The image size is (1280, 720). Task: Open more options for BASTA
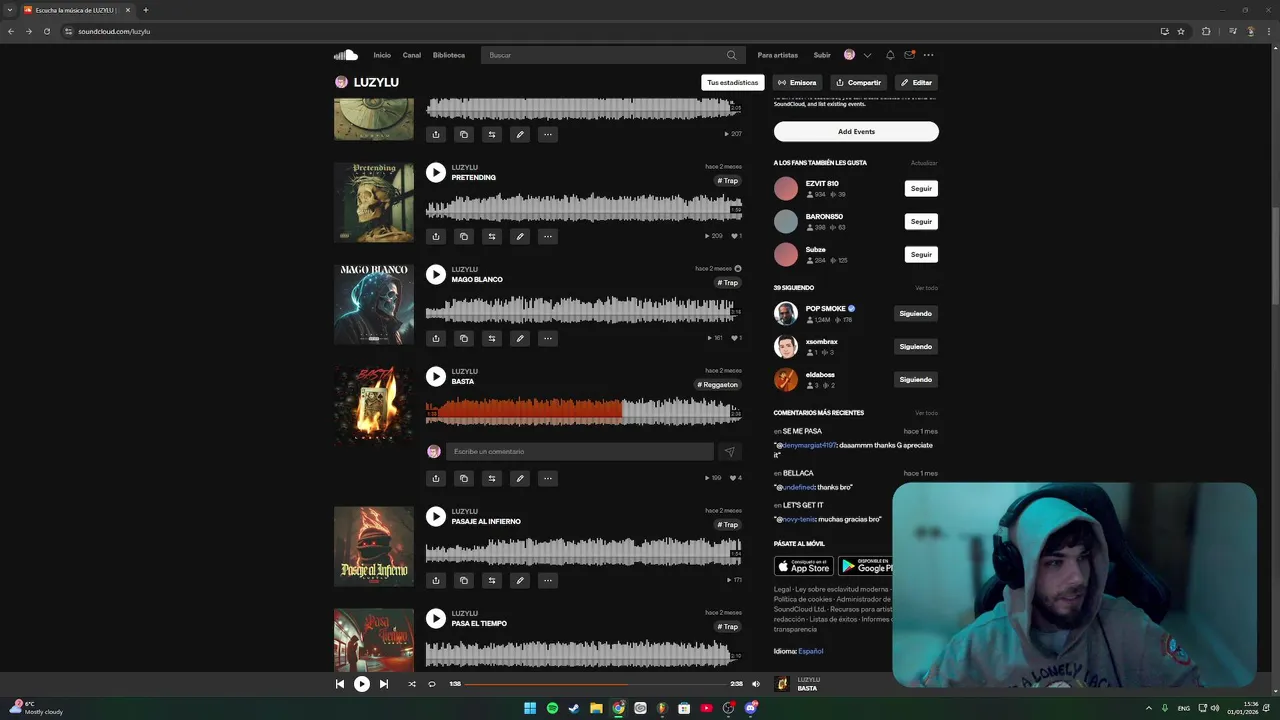548,478
